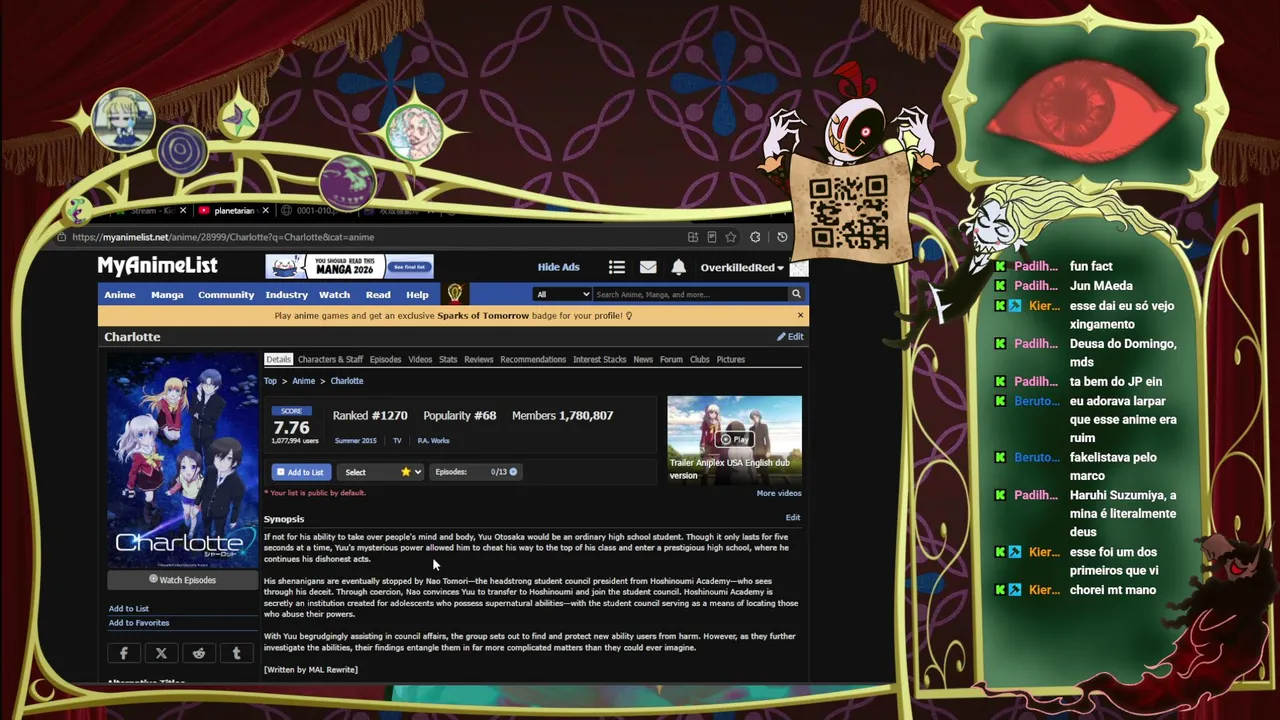Click the MyAnimeList logo
Image resolution: width=1280 pixels, height=720 pixels.
[157, 266]
